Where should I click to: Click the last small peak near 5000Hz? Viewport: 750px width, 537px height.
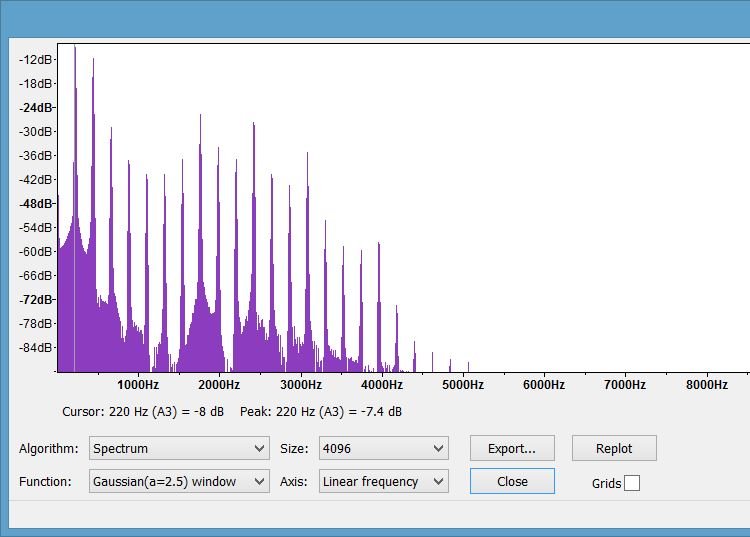(468, 366)
